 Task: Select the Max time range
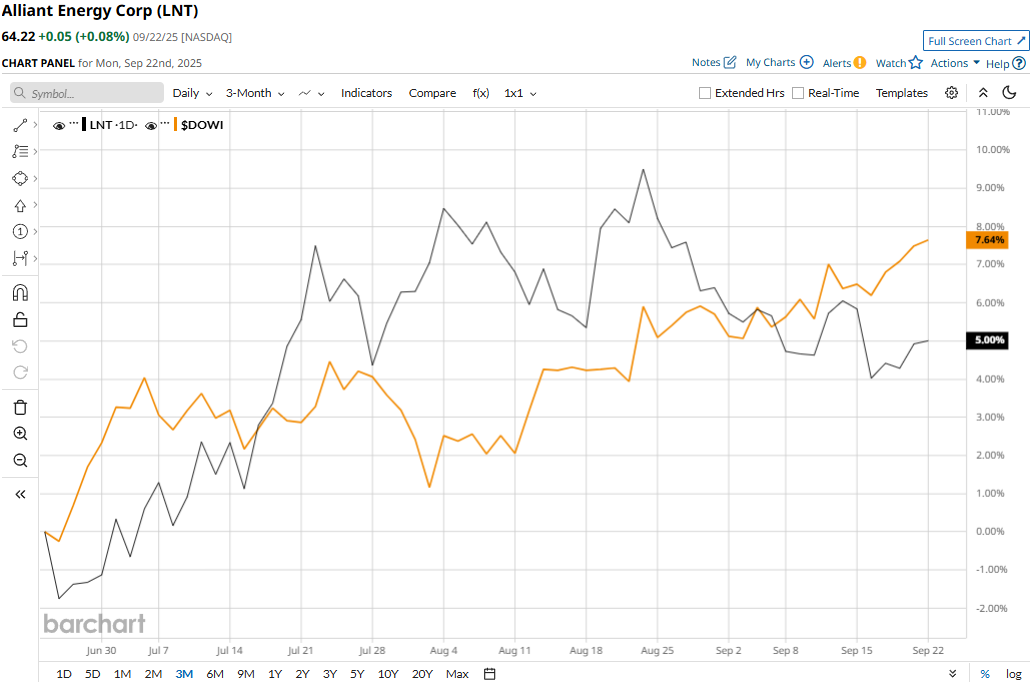pos(457,673)
